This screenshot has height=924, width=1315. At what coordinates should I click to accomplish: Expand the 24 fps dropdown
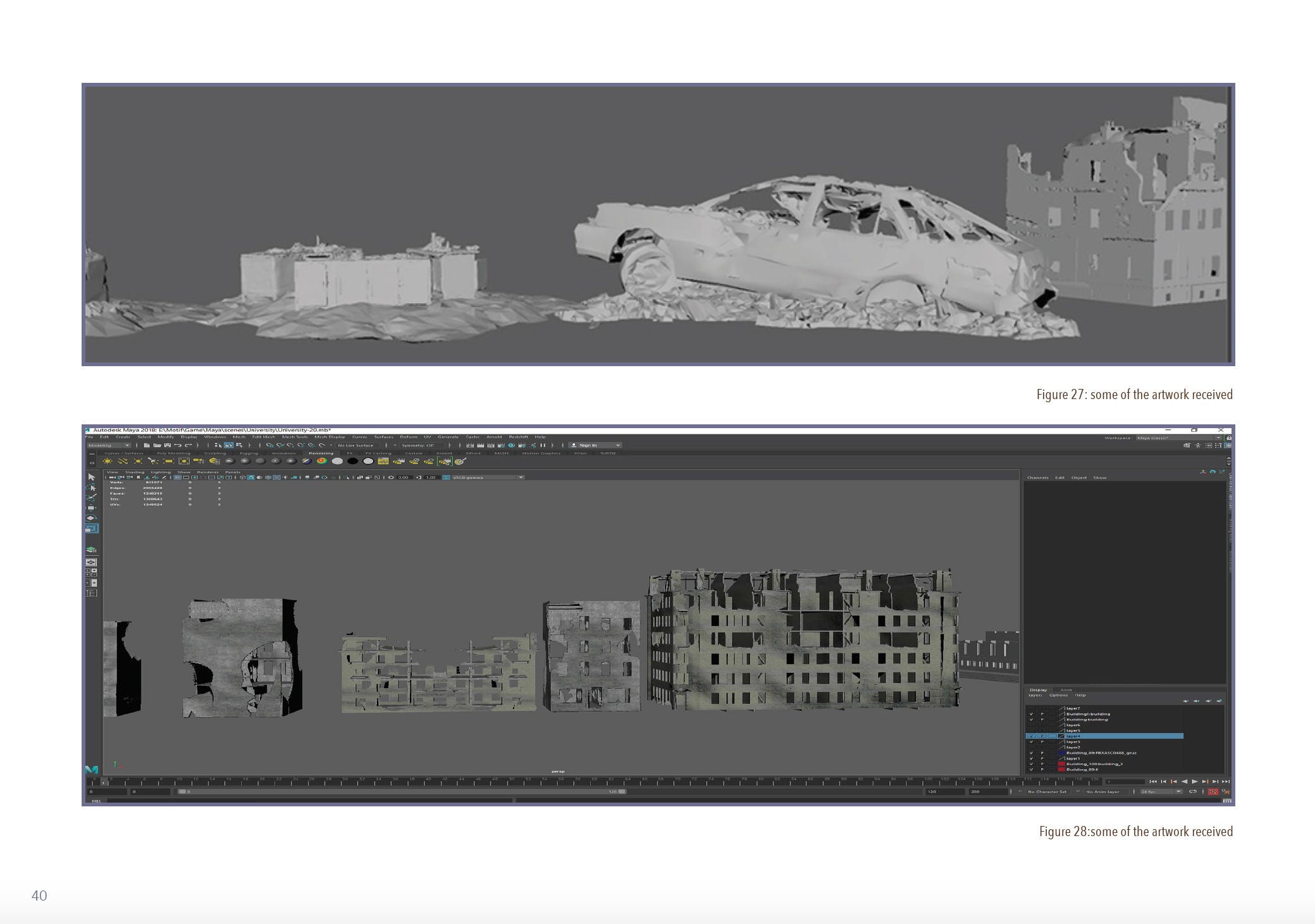click(1178, 791)
